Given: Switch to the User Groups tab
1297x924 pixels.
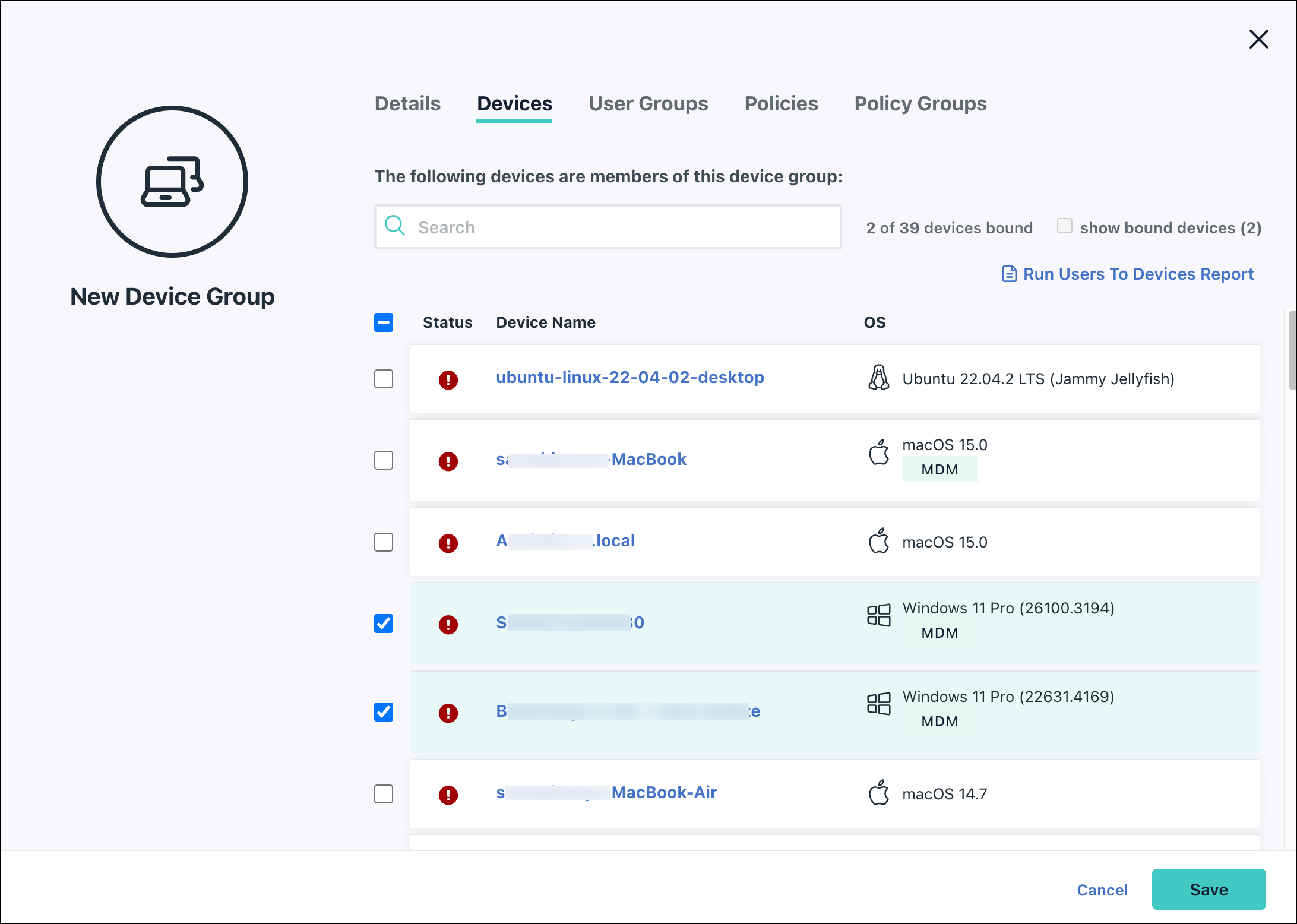Looking at the screenshot, I should (648, 104).
